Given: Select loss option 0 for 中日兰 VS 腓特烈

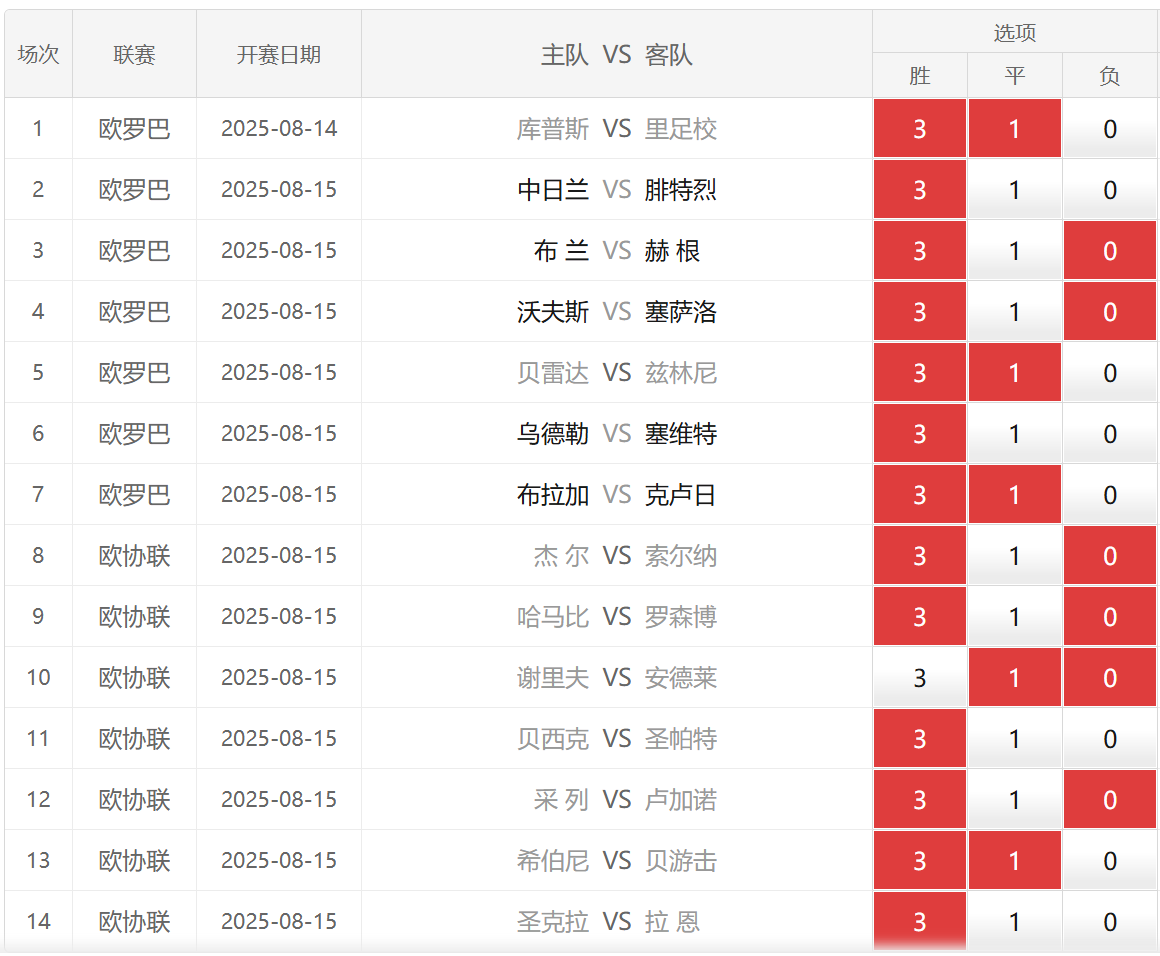Looking at the screenshot, I should coord(1110,189).
